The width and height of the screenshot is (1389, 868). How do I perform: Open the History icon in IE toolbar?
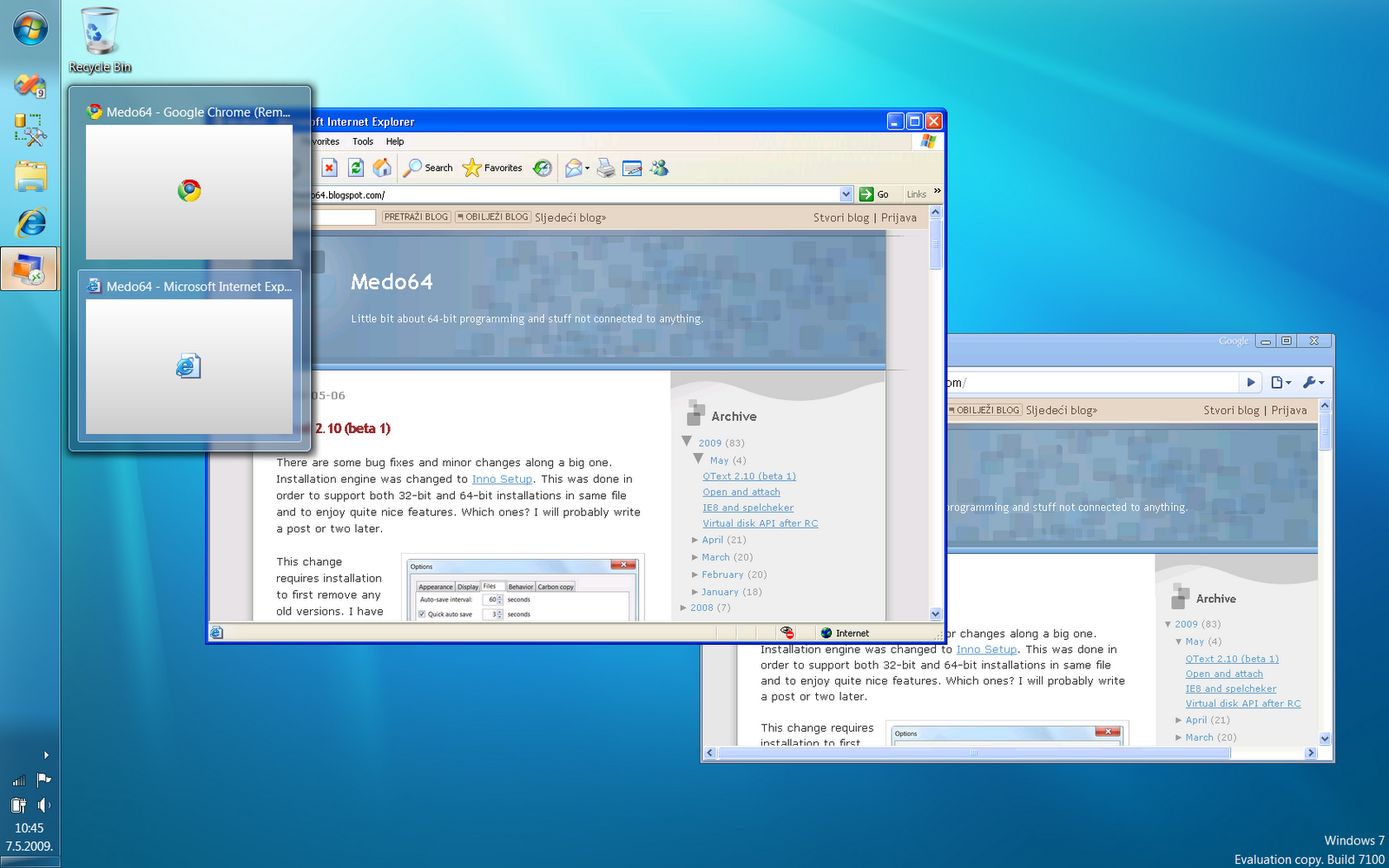(543, 168)
